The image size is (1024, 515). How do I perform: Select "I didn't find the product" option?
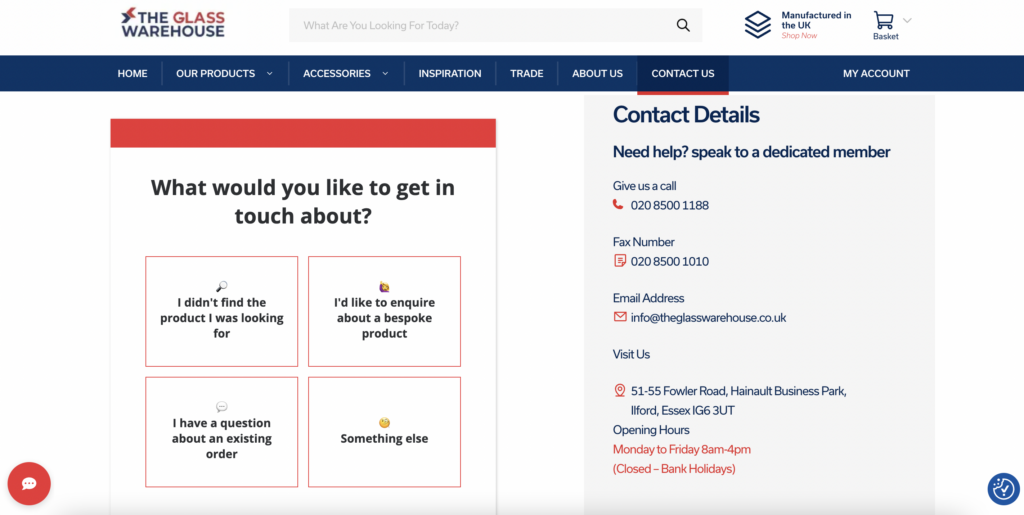pos(221,311)
